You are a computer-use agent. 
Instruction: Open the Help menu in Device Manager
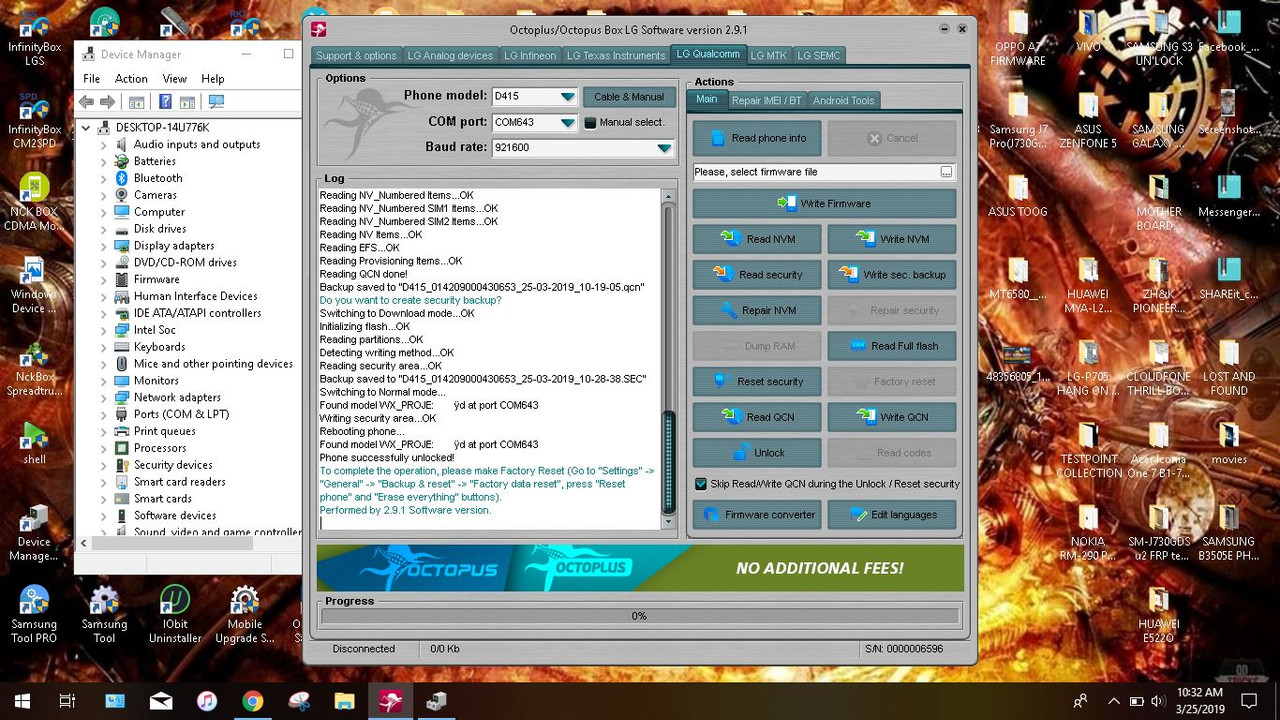click(212, 79)
